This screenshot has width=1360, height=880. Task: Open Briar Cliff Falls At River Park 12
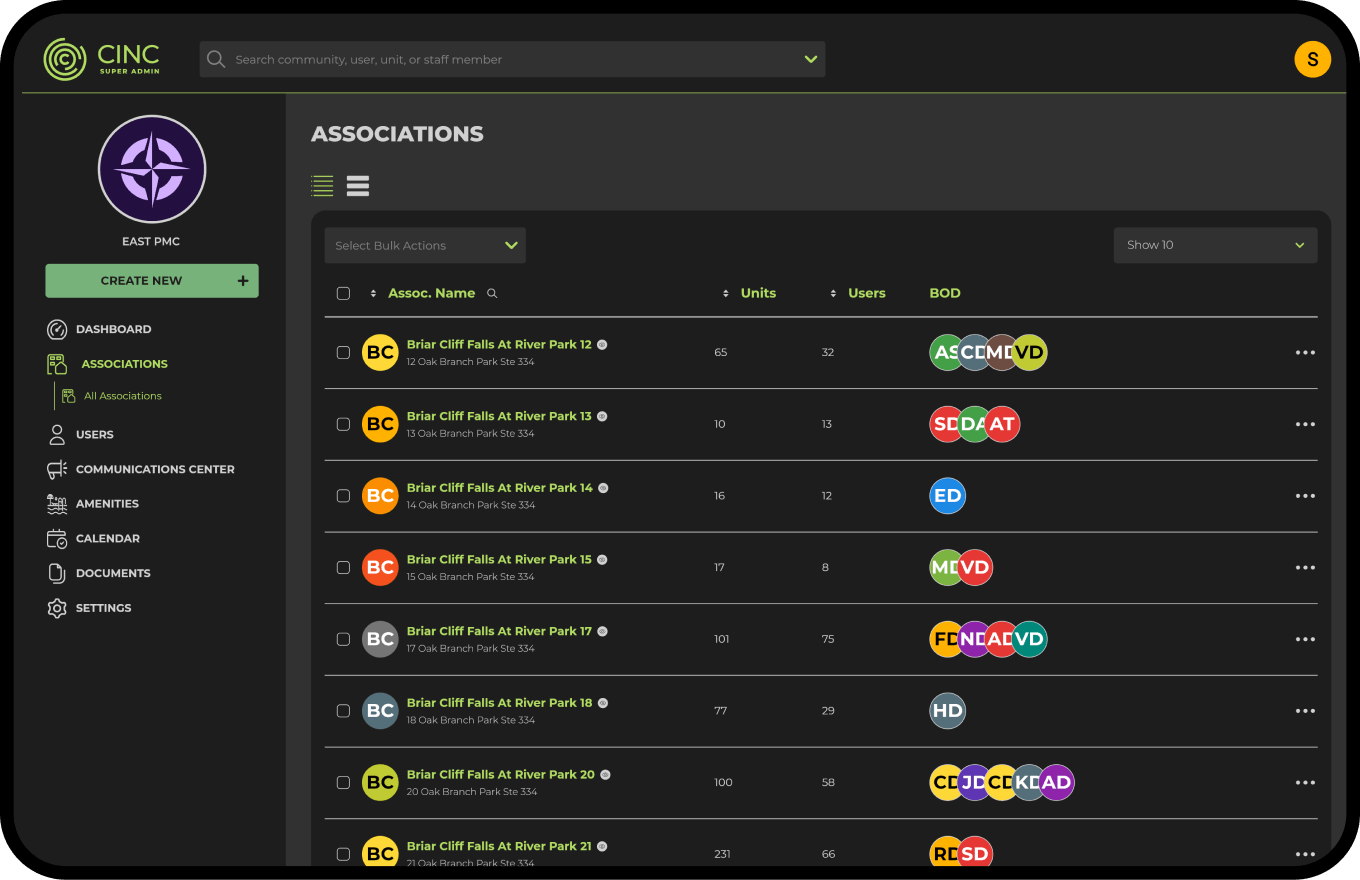499,344
